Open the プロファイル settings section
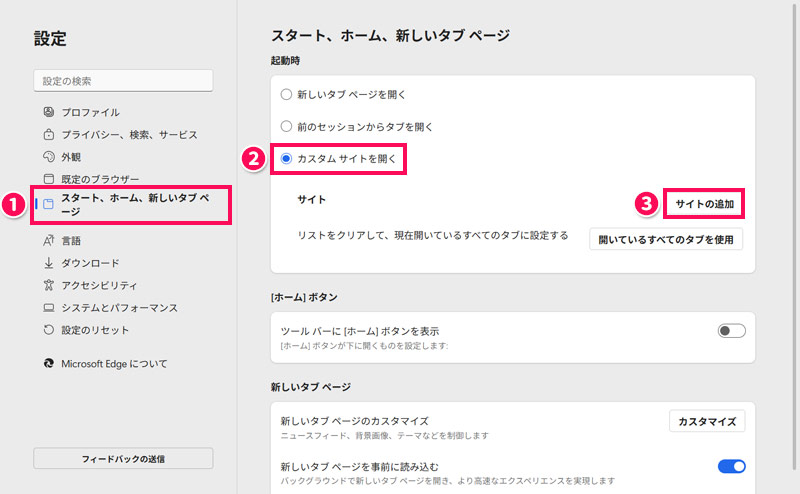Viewport: 800px width, 494px height. pyautogui.click(x=90, y=112)
